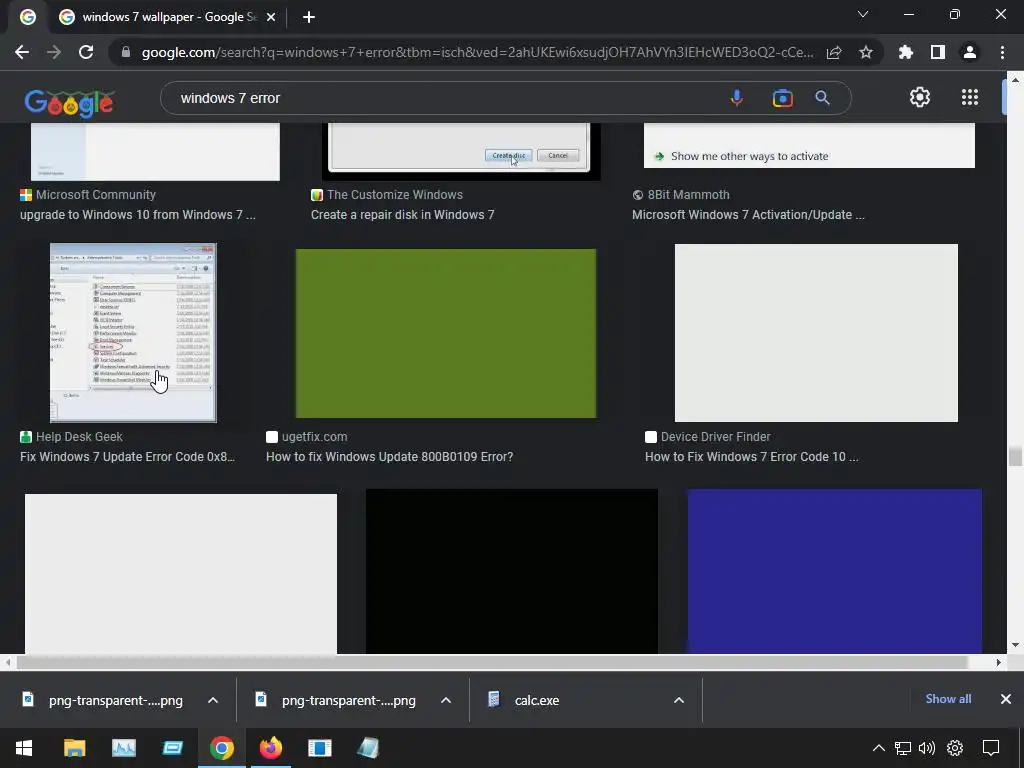The height and width of the screenshot is (768, 1024).
Task: Click the ugetfix.com source name
Action: pos(314,437)
